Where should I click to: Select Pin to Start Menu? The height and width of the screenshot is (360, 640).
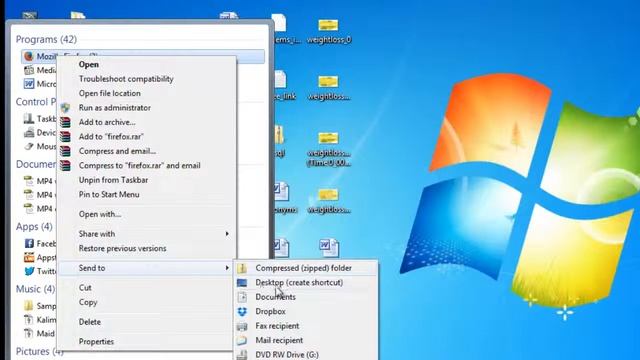coord(109,195)
